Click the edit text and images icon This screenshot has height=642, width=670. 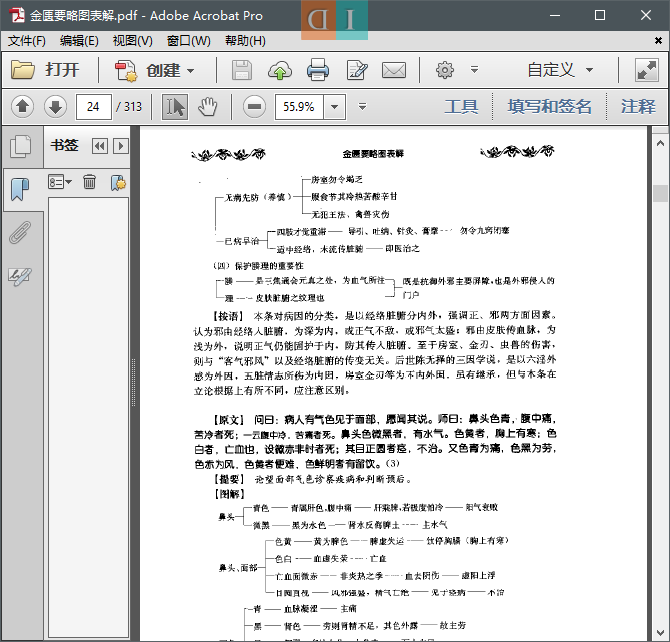[x=357, y=70]
